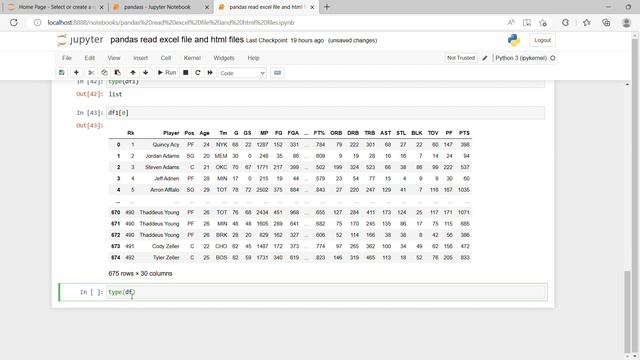The image size is (640, 360).
Task: Click the site information icon in address bar
Action: 37,22
